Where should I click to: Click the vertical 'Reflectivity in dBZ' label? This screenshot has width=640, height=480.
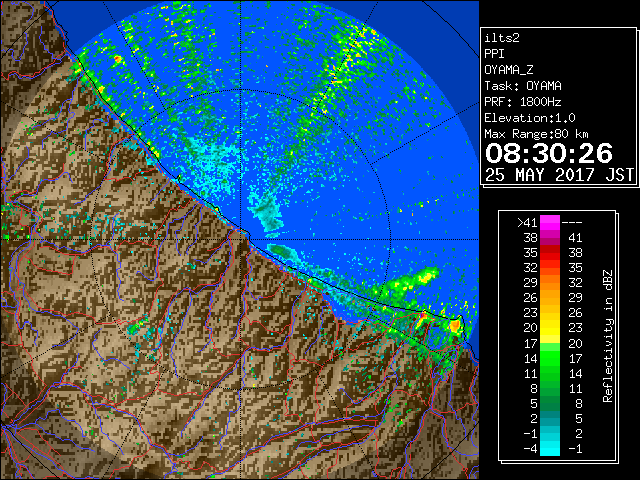pyautogui.click(x=608, y=336)
